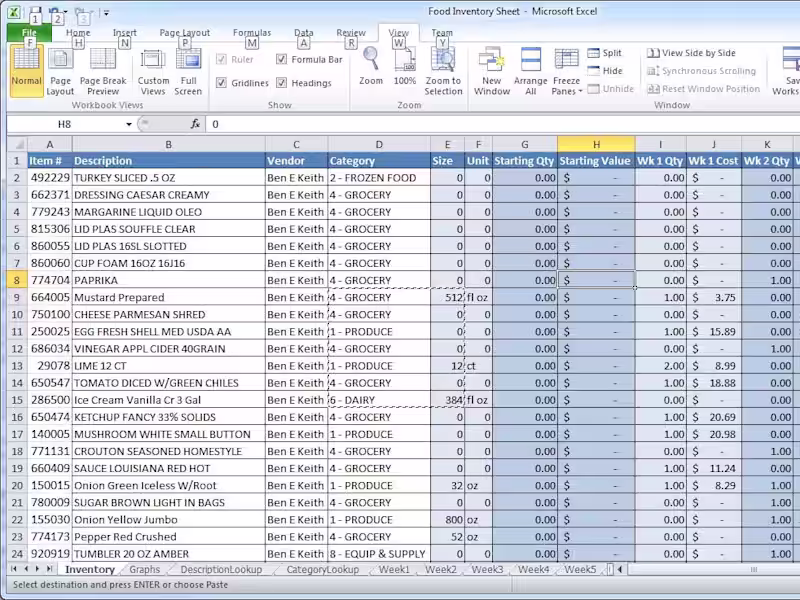Go to first sheet tab arrow
This screenshot has width=800, height=600.
14,569
